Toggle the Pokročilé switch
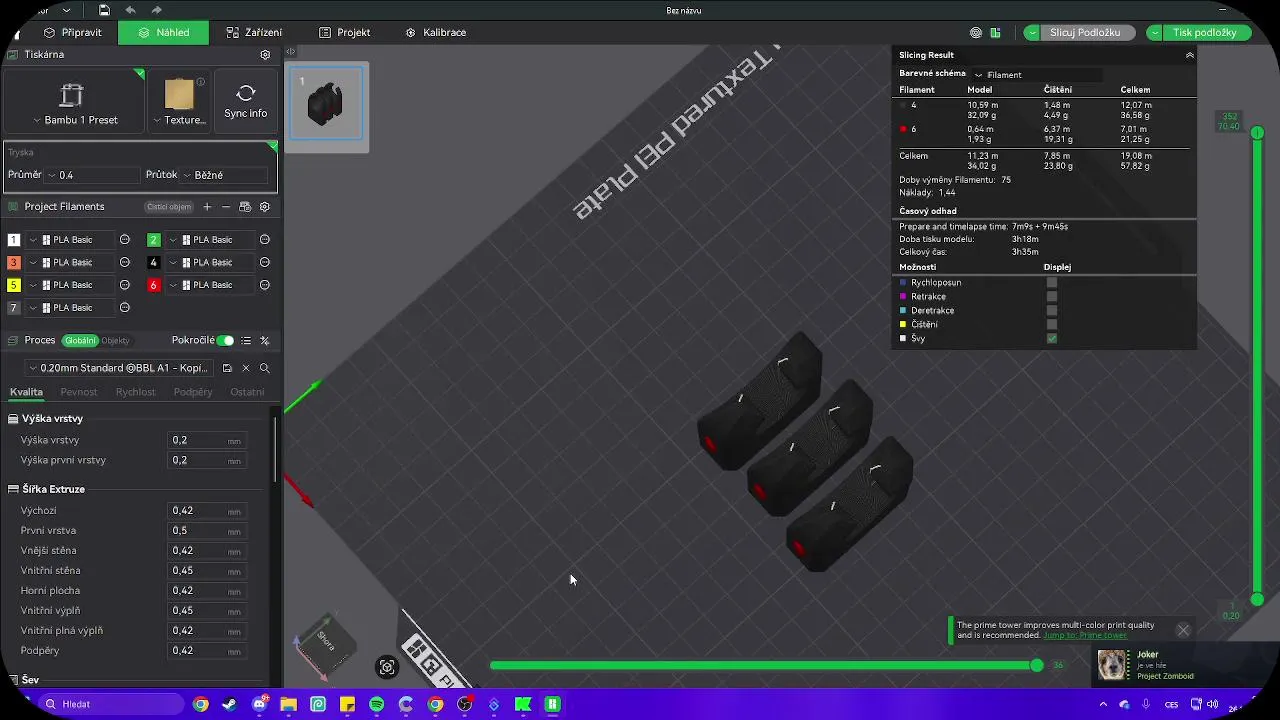Image resolution: width=1280 pixels, height=720 pixels. point(225,341)
